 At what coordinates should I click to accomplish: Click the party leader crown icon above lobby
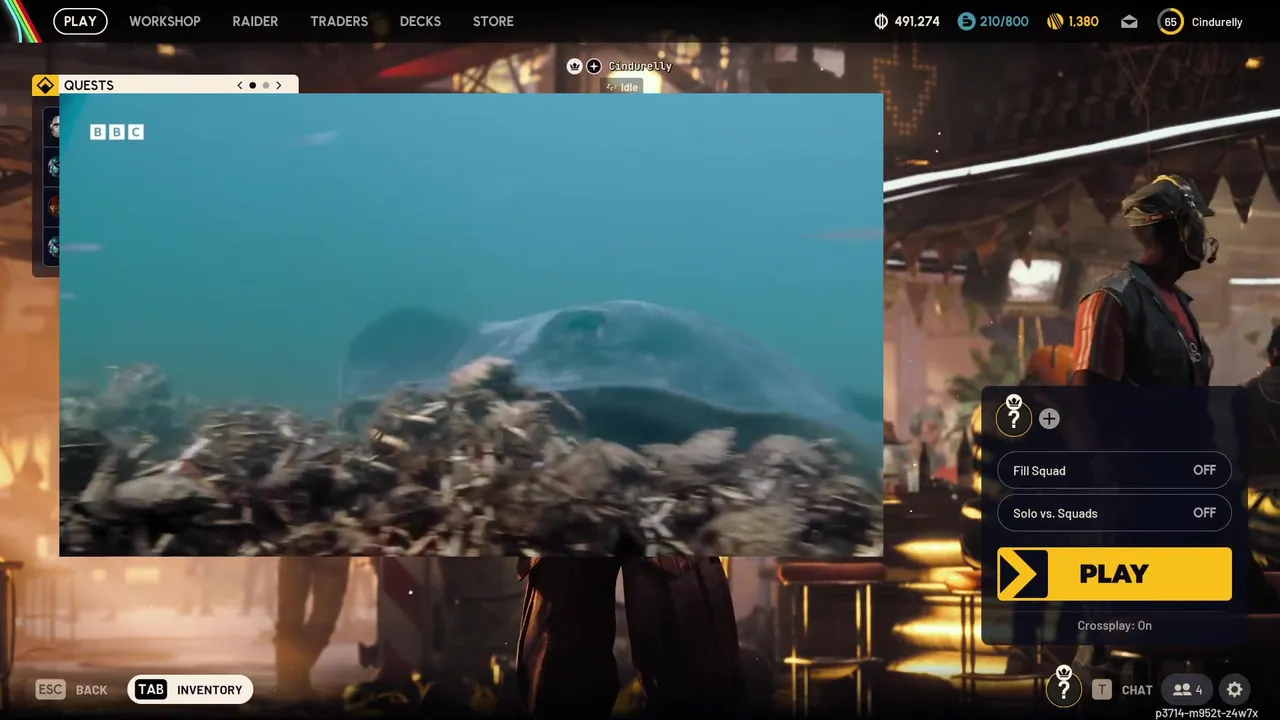(575, 66)
